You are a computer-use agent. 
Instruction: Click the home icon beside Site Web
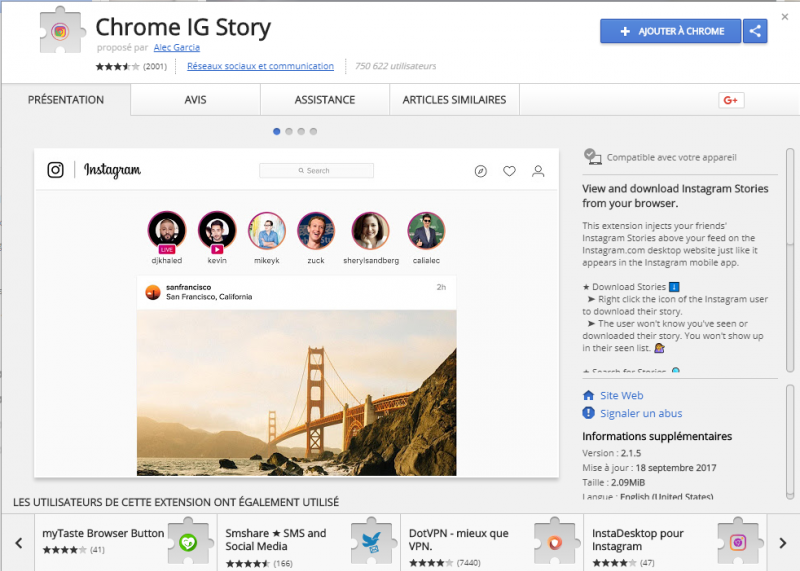[x=588, y=395]
